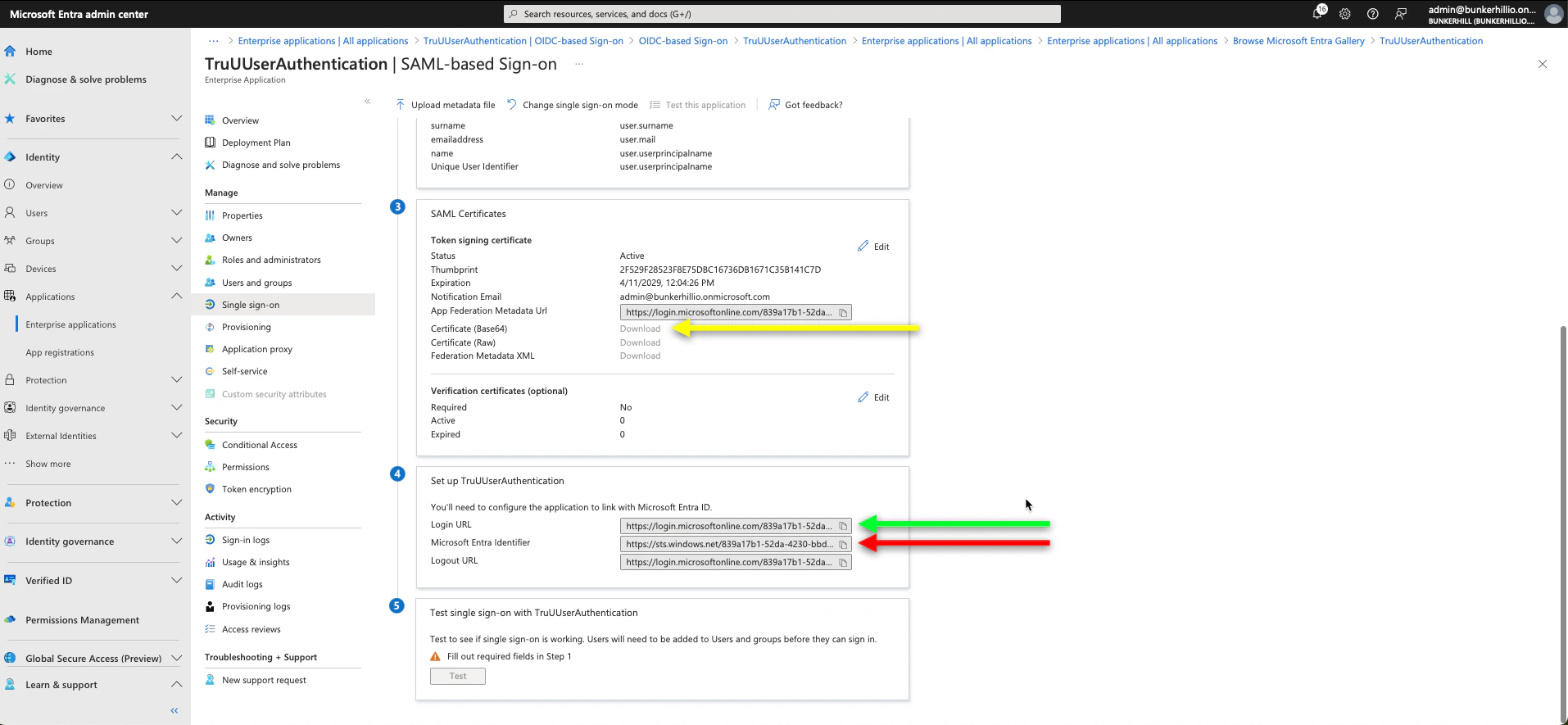
Task: Edit the Verification certificates section
Action: pyautogui.click(x=873, y=397)
